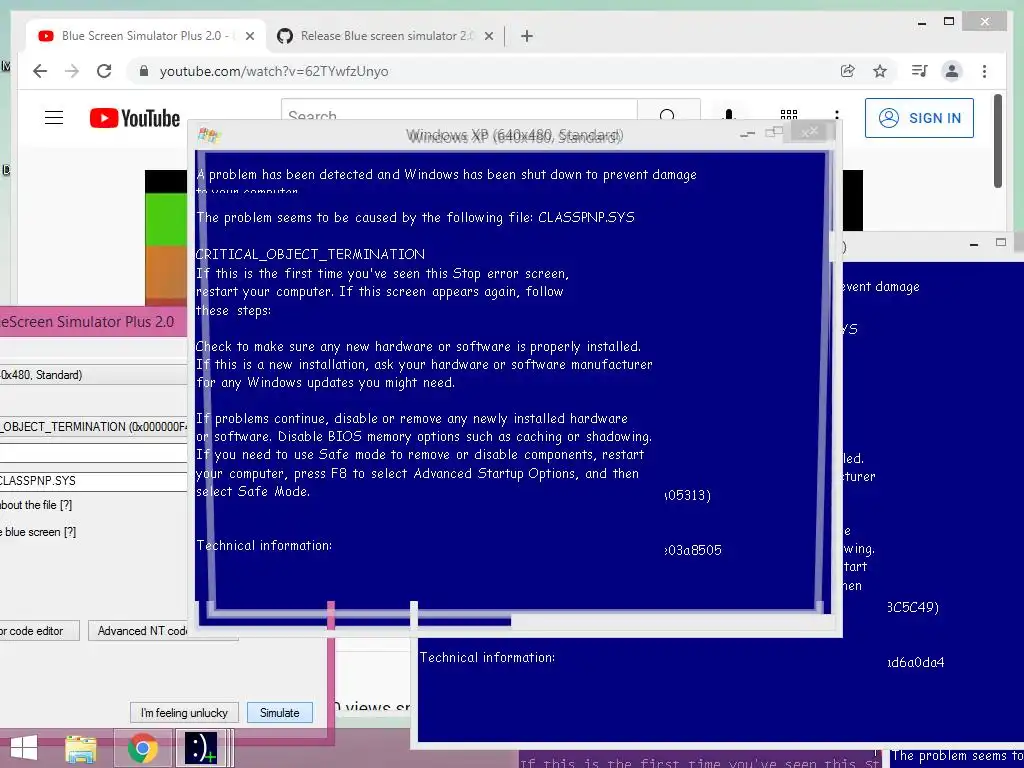Image resolution: width=1024 pixels, height=768 pixels.
Task: Bookmark this page with the star icon
Action: pyautogui.click(x=880, y=71)
